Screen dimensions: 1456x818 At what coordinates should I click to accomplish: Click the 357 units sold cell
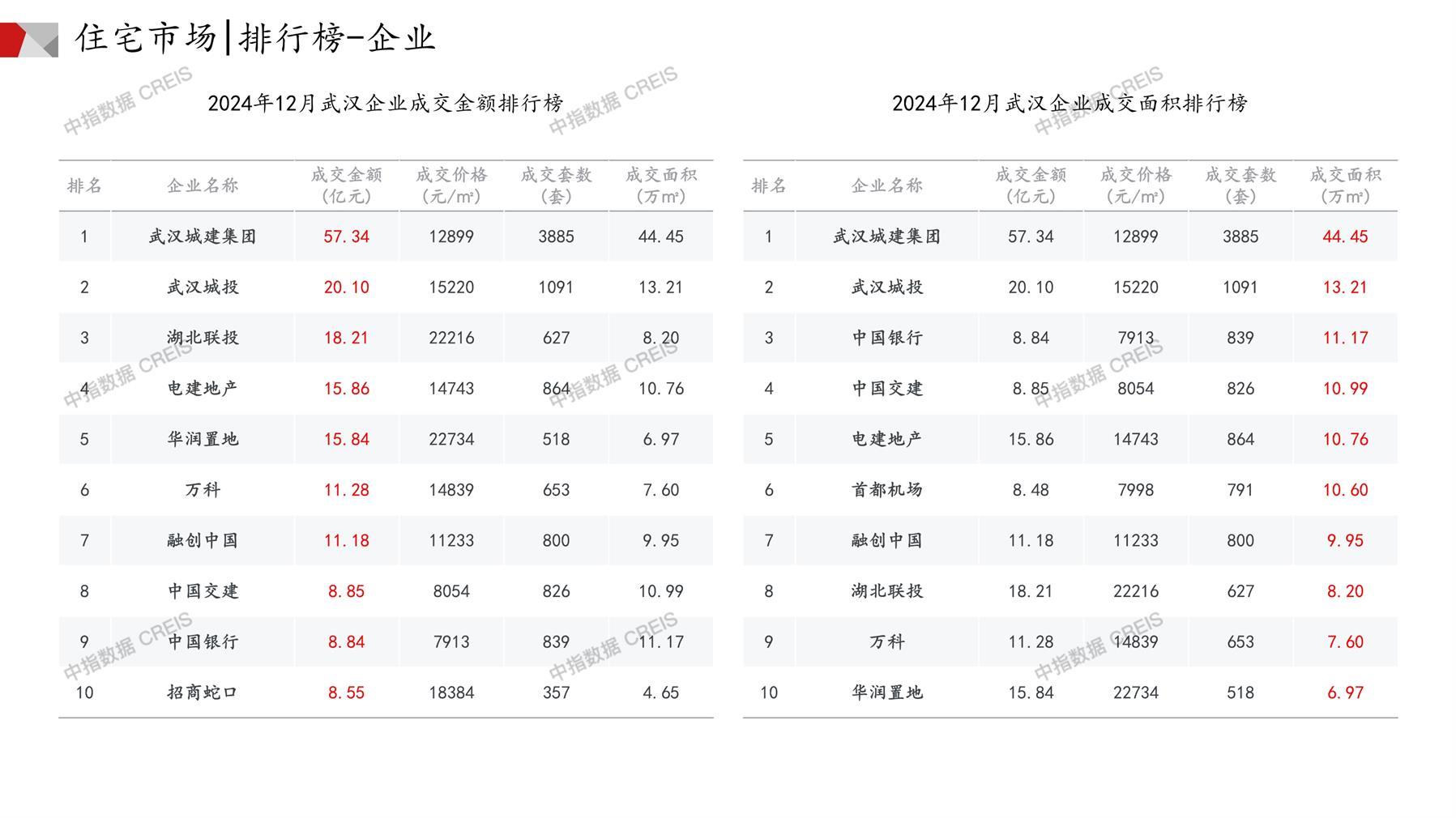pos(556,692)
